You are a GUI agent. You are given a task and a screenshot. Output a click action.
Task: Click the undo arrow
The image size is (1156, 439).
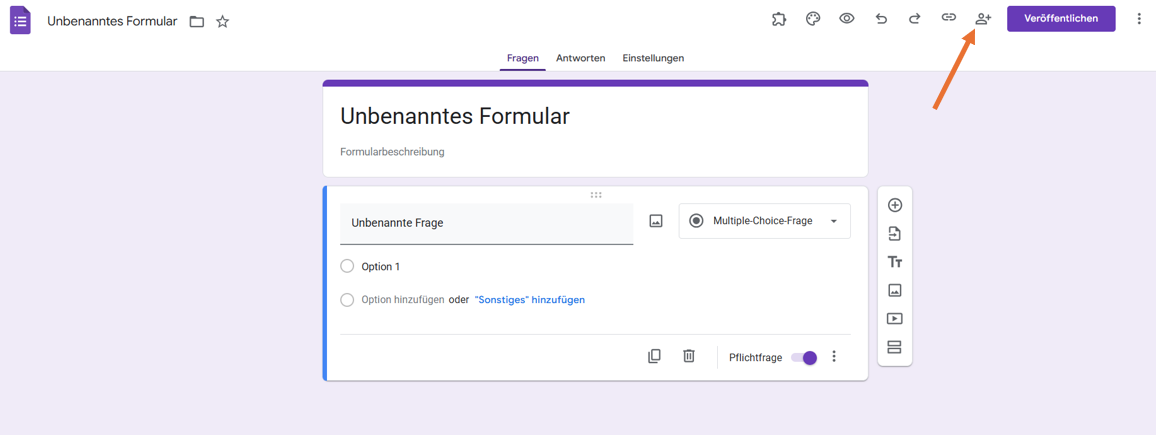[x=881, y=18]
